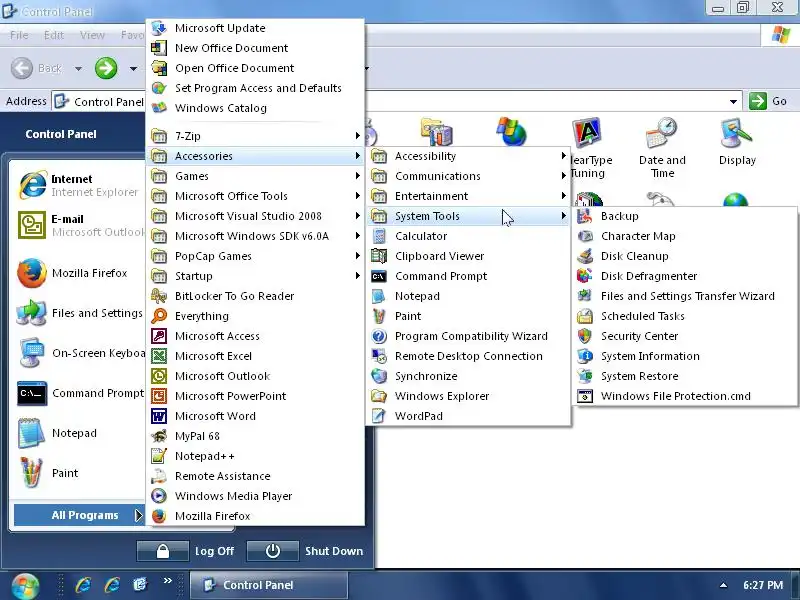
Task: Launch MyPal 68 browser
Action: [255, 436]
